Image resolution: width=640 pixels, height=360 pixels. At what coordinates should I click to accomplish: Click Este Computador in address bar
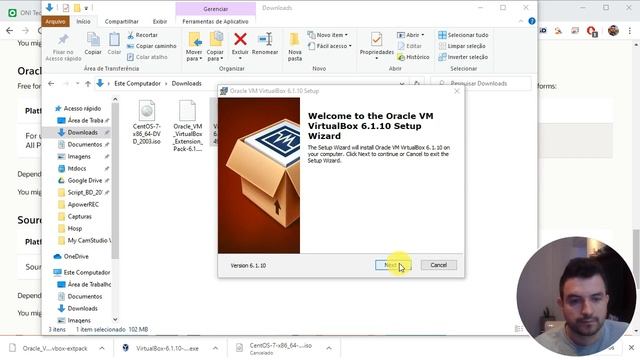point(137,84)
